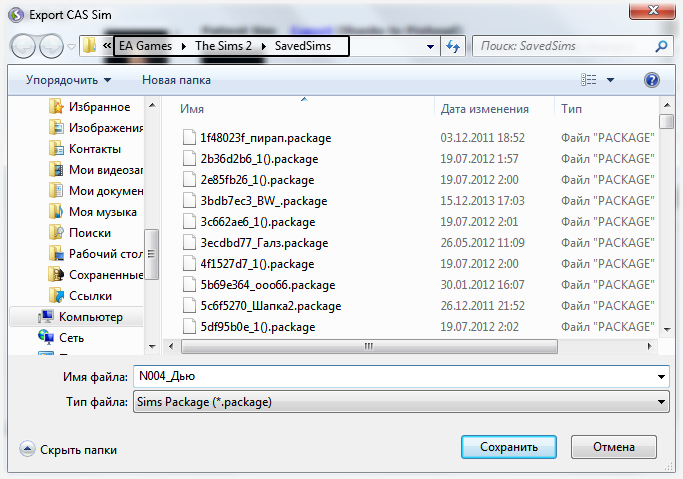
Task: Open the view mode dropdown arrow
Action: click(x=610, y=80)
